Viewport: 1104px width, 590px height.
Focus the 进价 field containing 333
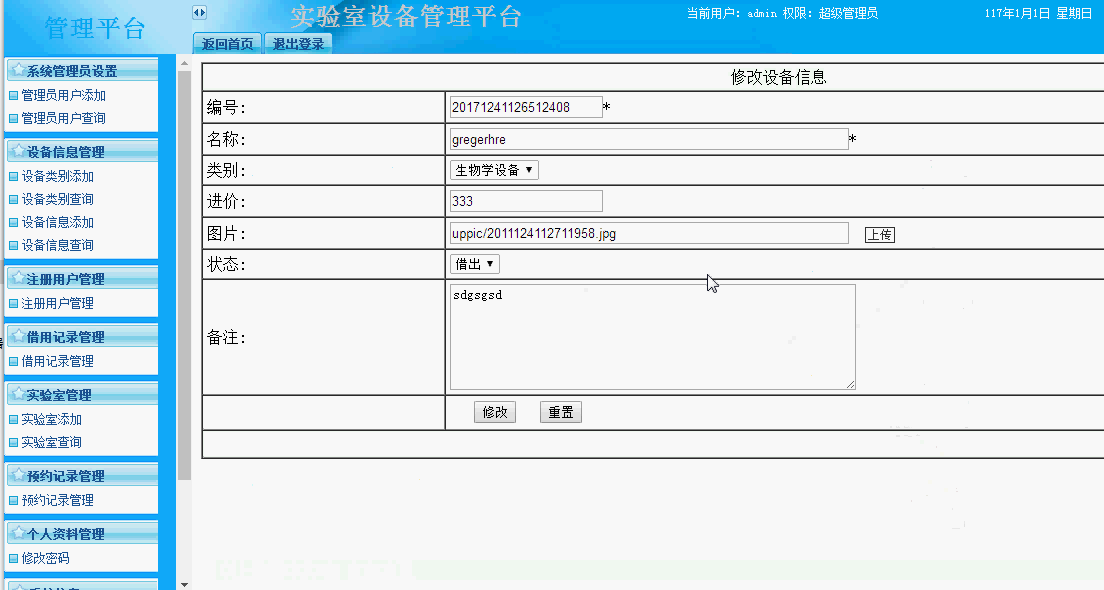tap(526, 201)
